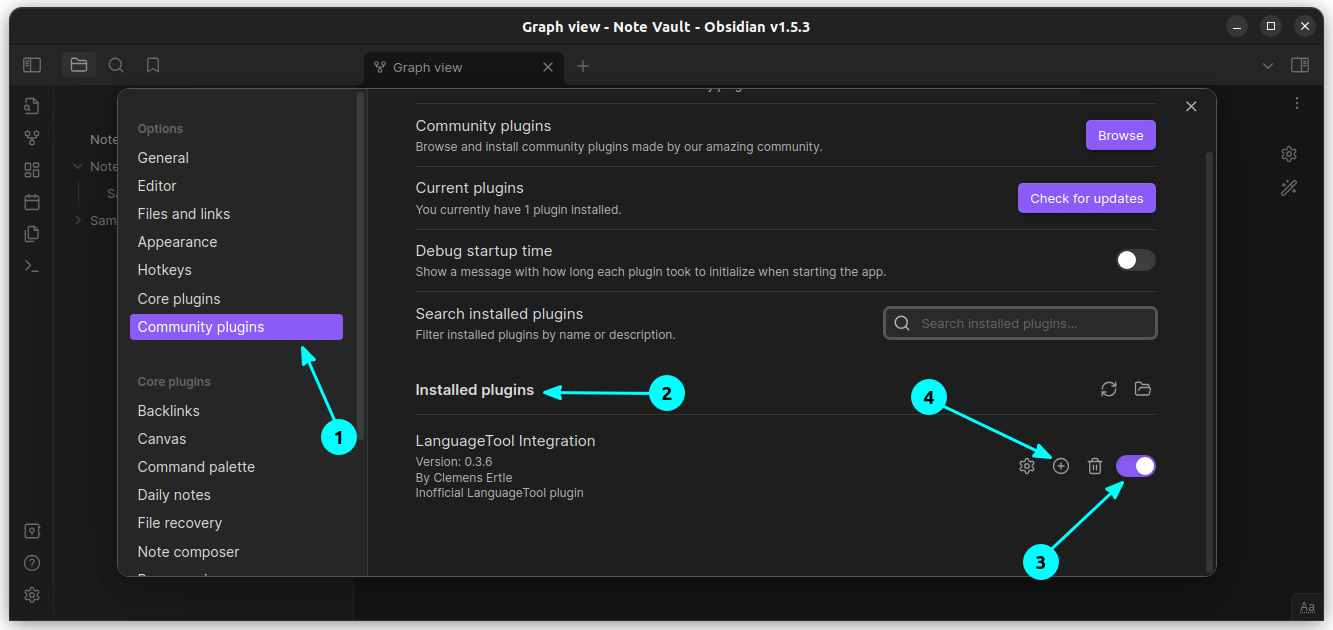Disable the LanguageTool Integration plugin toggle
The image size is (1333, 630).
1135,465
